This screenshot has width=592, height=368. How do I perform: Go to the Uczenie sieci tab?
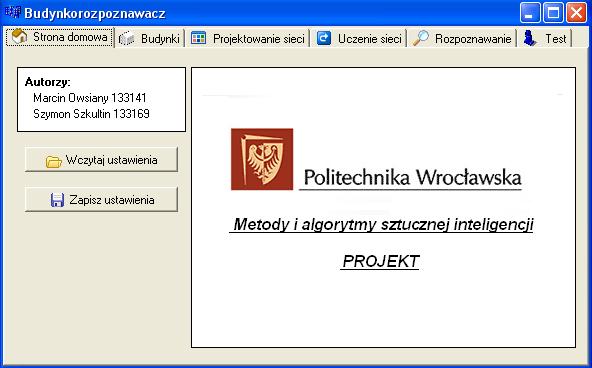pyautogui.click(x=358, y=38)
